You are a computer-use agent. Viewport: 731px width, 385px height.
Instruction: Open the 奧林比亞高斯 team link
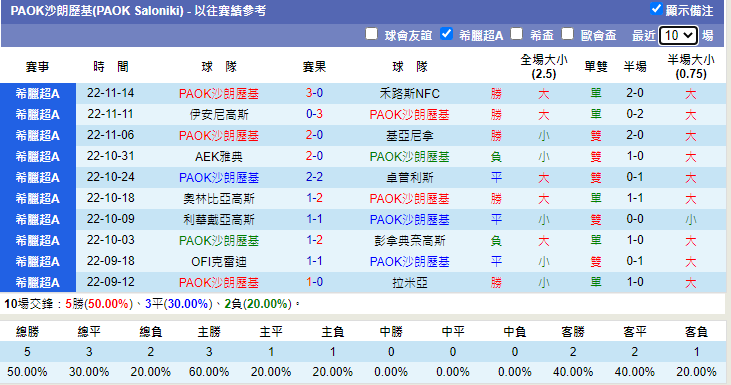click(x=219, y=199)
